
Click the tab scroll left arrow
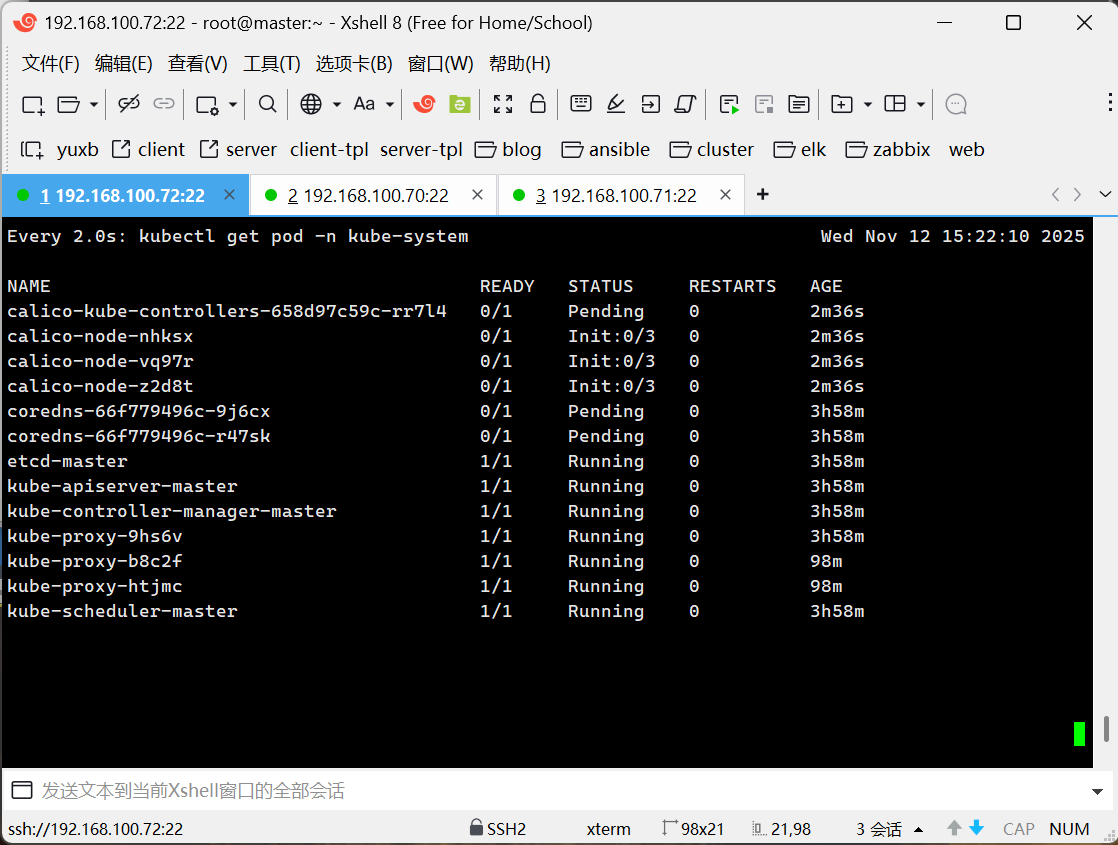(x=1055, y=195)
